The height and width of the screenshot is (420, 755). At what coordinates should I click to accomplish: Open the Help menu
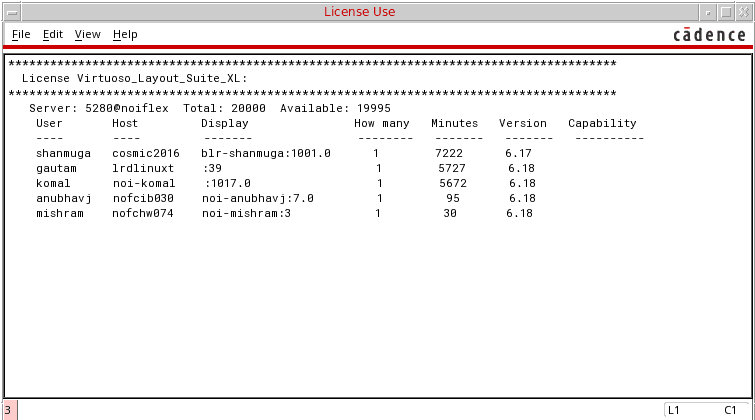(x=125, y=35)
